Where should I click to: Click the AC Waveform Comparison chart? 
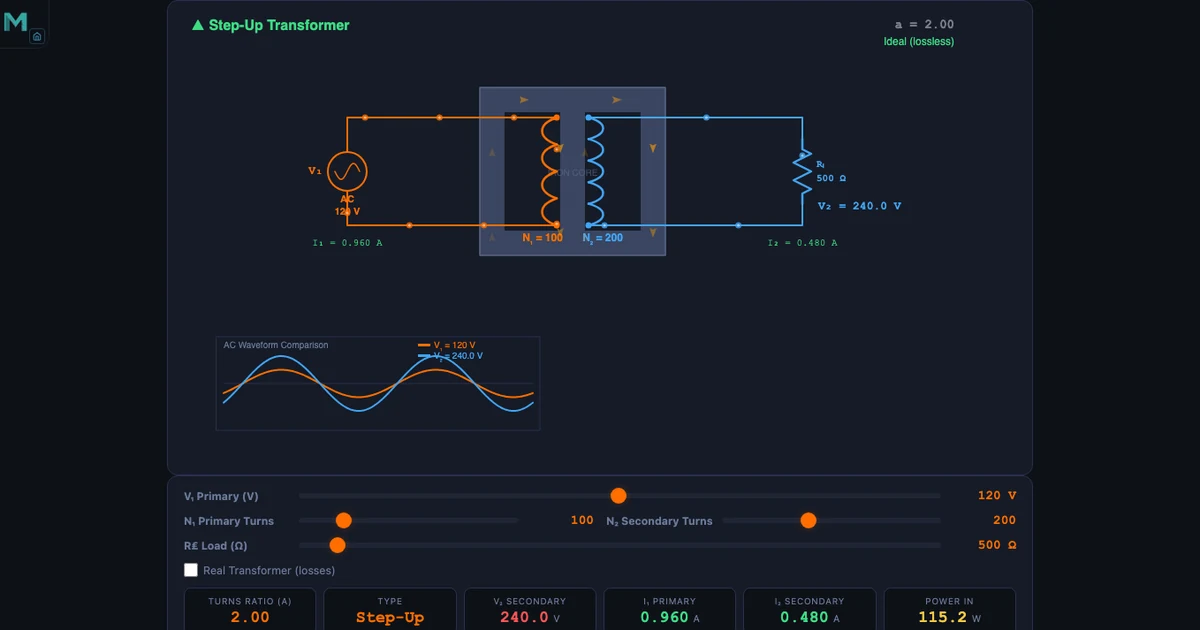click(x=378, y=383)
